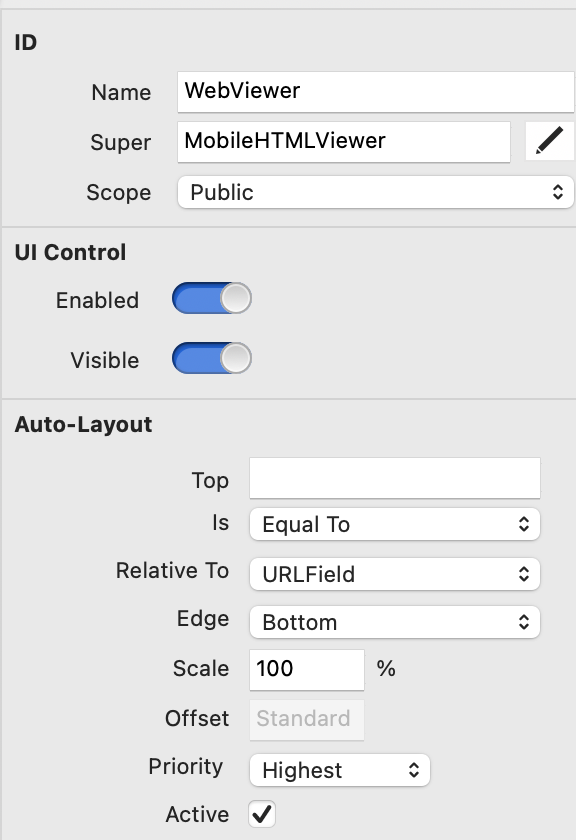Screen dimensions: 576x840
Task: Toggle the Enabled switch
Action: pyautogui.click(x=212, y=298)
